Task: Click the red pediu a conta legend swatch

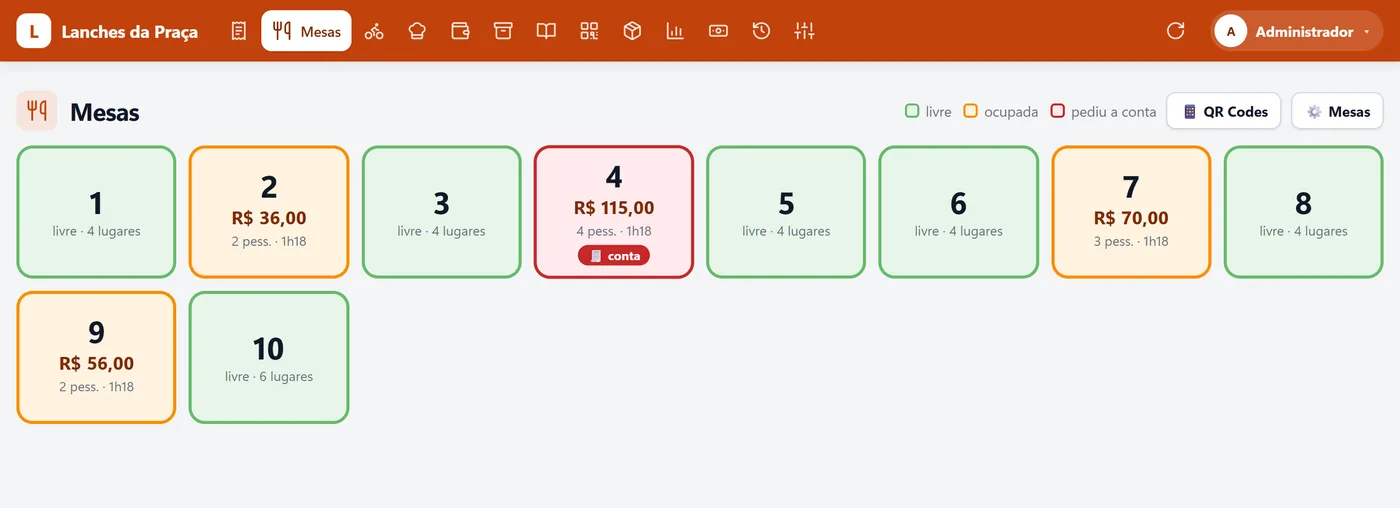Action: coord(1058,111)
